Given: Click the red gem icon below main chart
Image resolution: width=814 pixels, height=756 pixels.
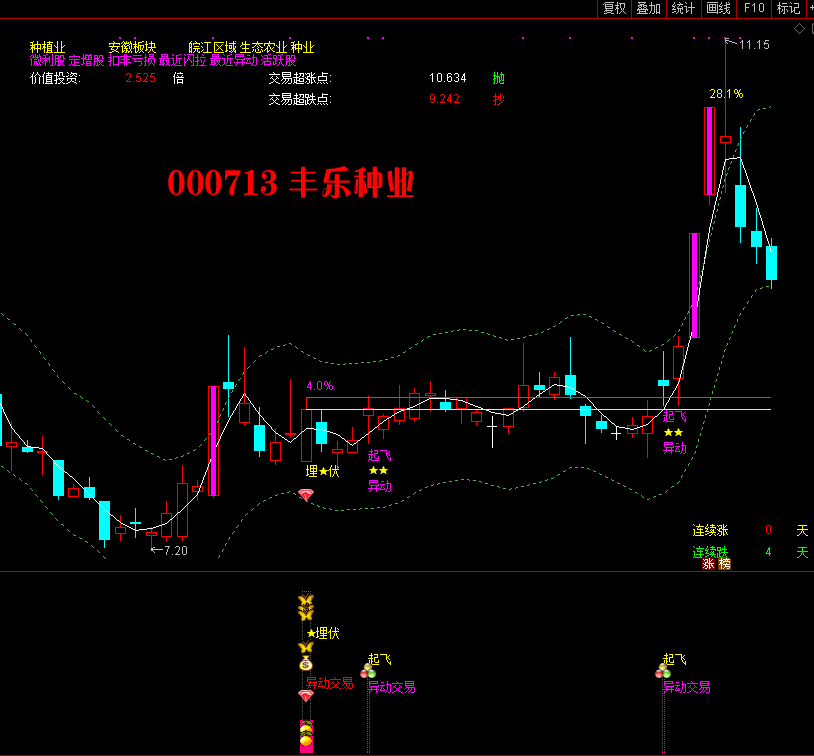Looking at the screenshot, I should (x=306, y=495).
